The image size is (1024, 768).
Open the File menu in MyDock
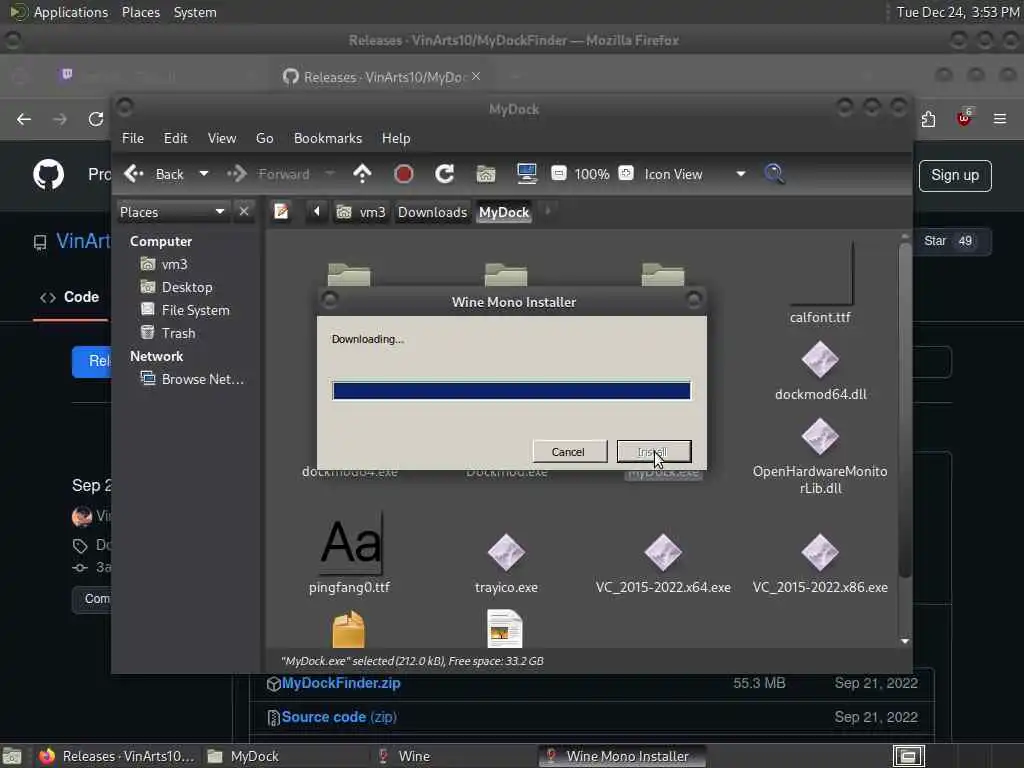pos(133,138)
